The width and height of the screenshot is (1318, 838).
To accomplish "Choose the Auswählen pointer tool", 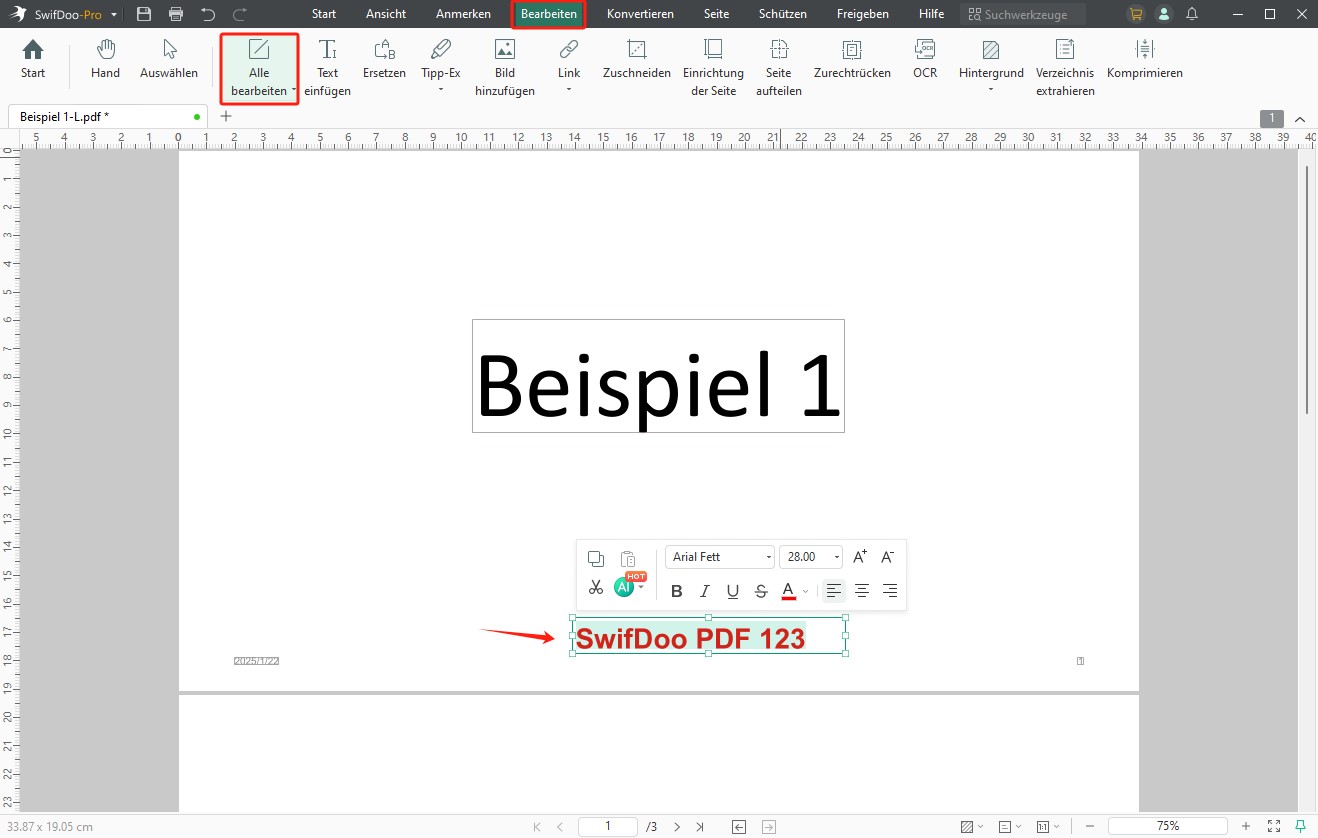I will pyautogui.click(x=169, y=60).
